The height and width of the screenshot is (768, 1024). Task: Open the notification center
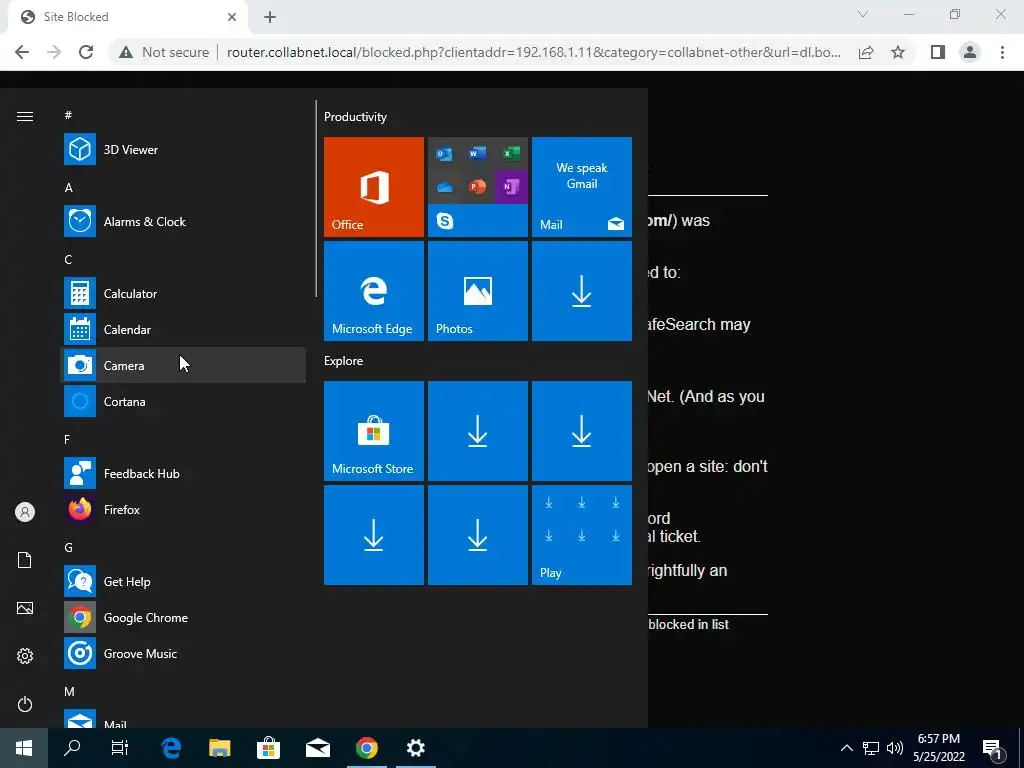993,748
